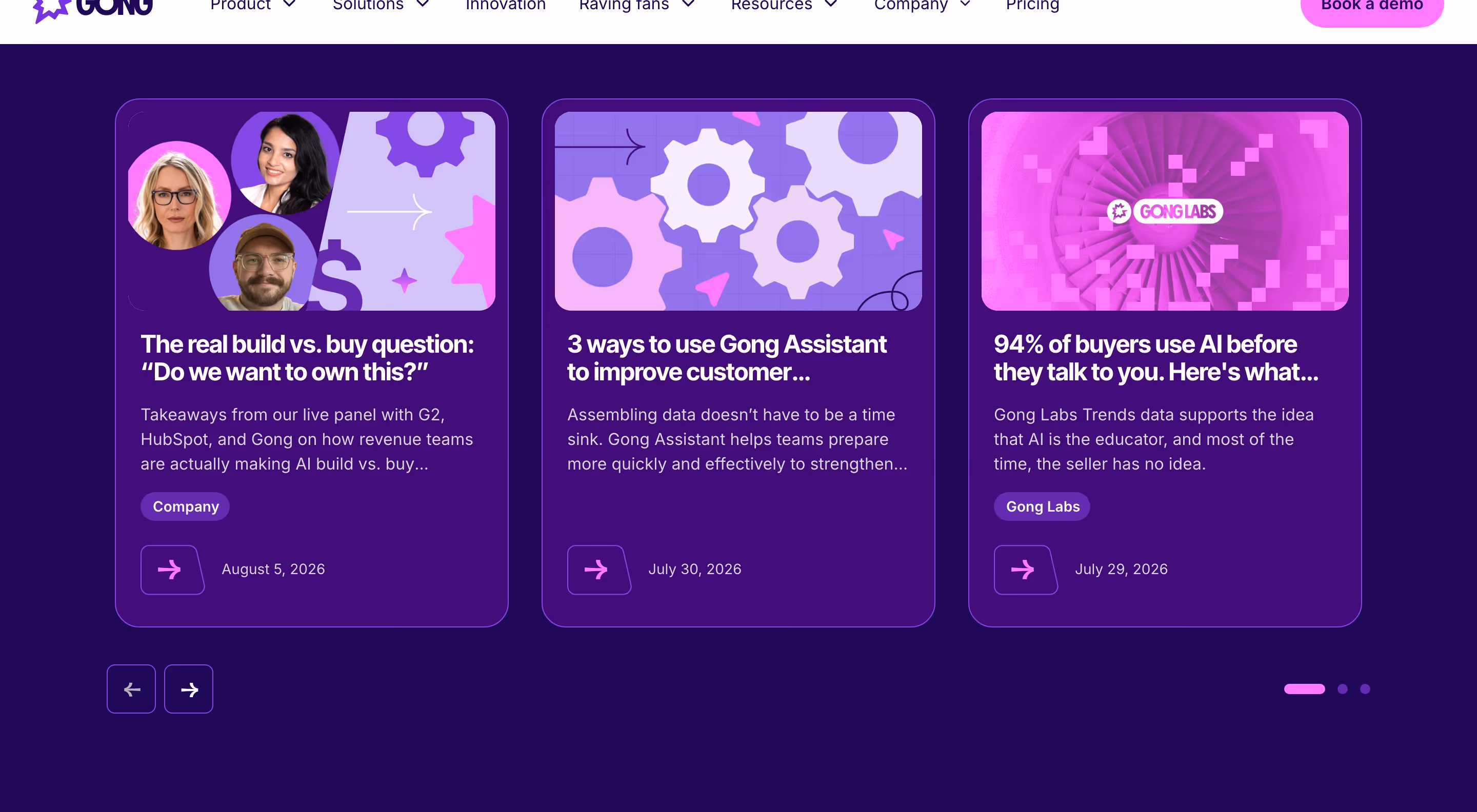Go to next carousel slide
This screenshot has width=1477, height=812.
click(189, 689)
